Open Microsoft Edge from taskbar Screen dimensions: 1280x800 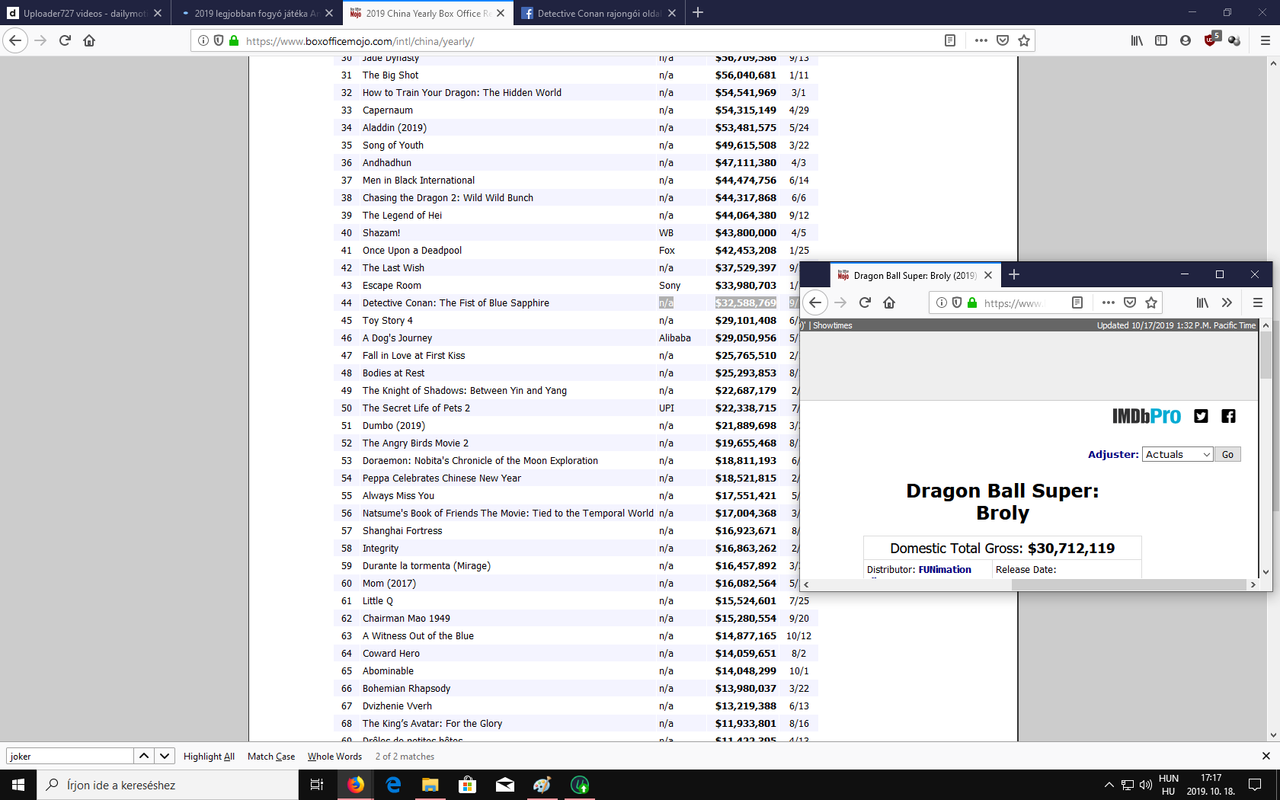(393, 785)
